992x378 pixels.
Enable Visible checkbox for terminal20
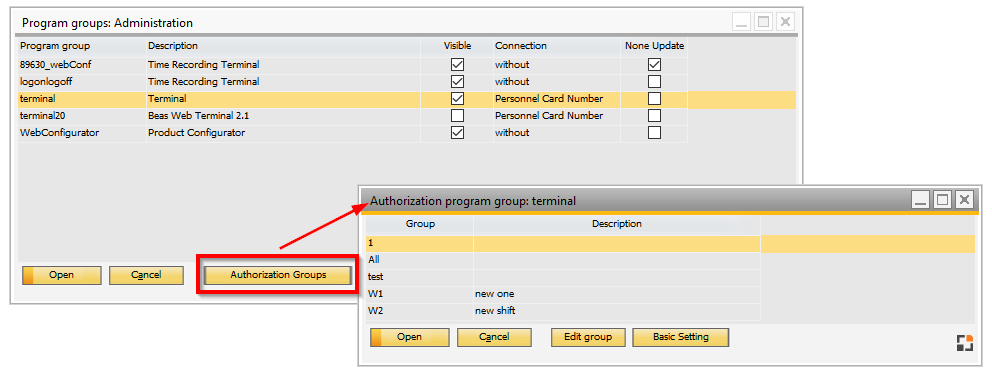pyautogui.click(x=457, y=116)
